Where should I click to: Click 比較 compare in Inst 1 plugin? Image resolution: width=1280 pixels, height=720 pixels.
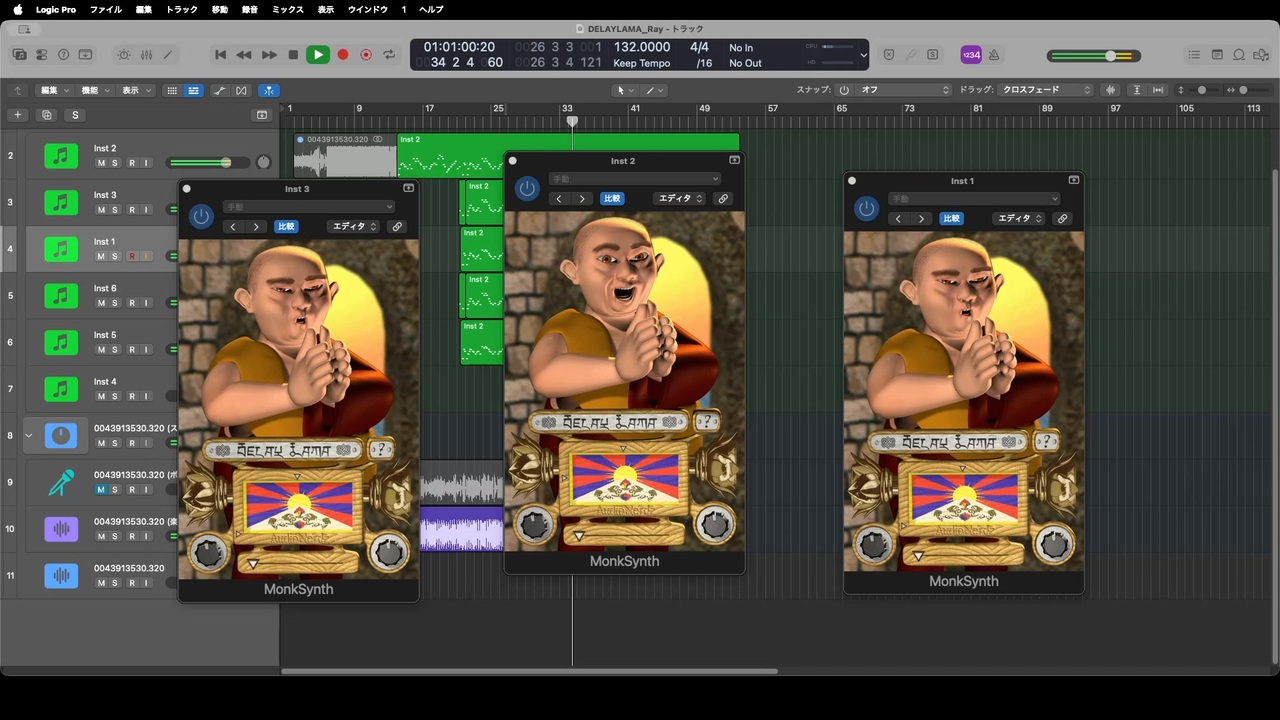point(951,219)
